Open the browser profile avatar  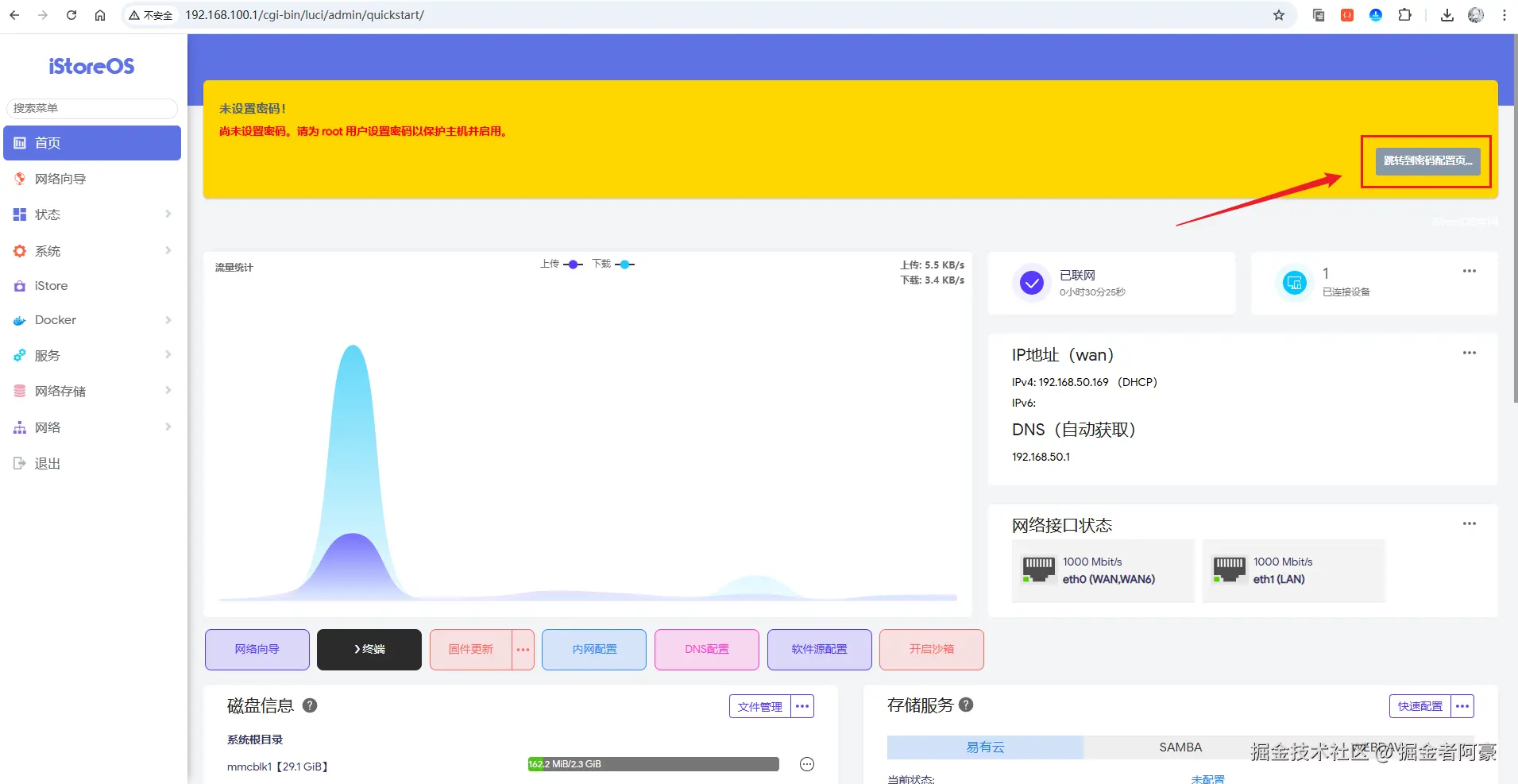[x=1476, y=15]
